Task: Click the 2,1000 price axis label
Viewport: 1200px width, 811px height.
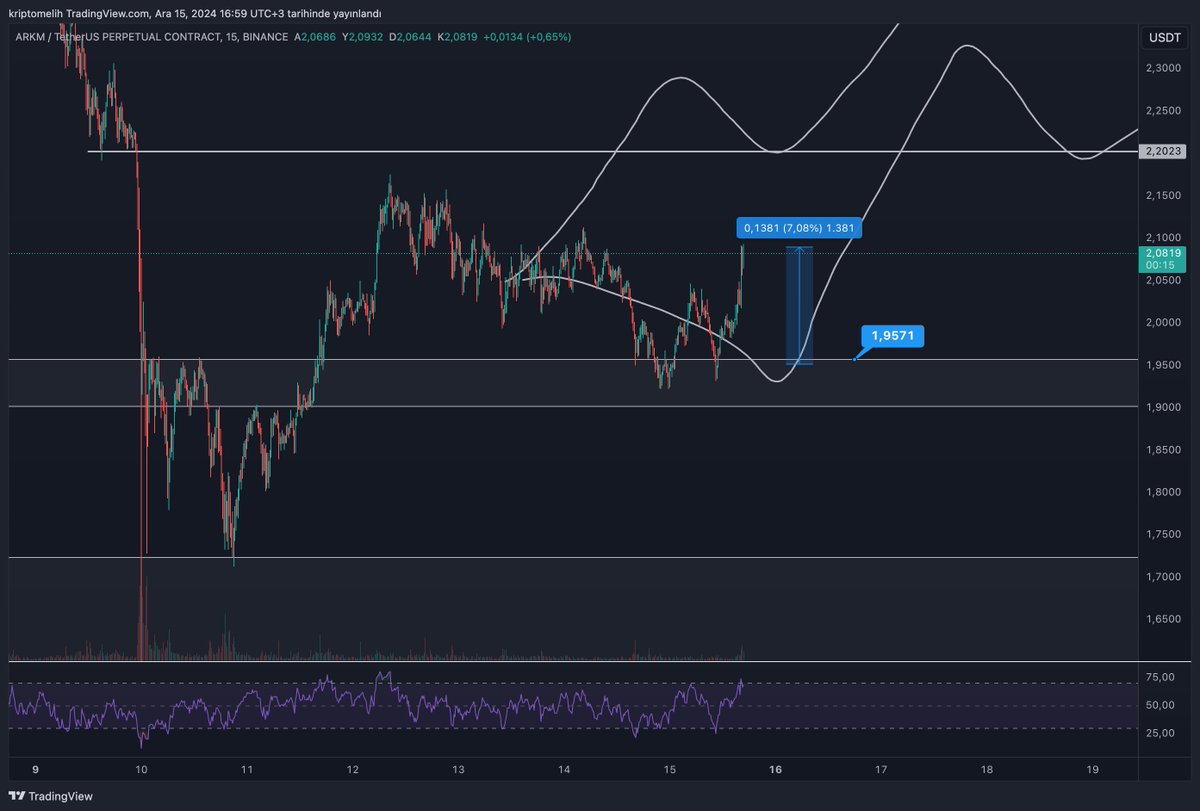Action: pyautogui.click(x=1164, y=237)
